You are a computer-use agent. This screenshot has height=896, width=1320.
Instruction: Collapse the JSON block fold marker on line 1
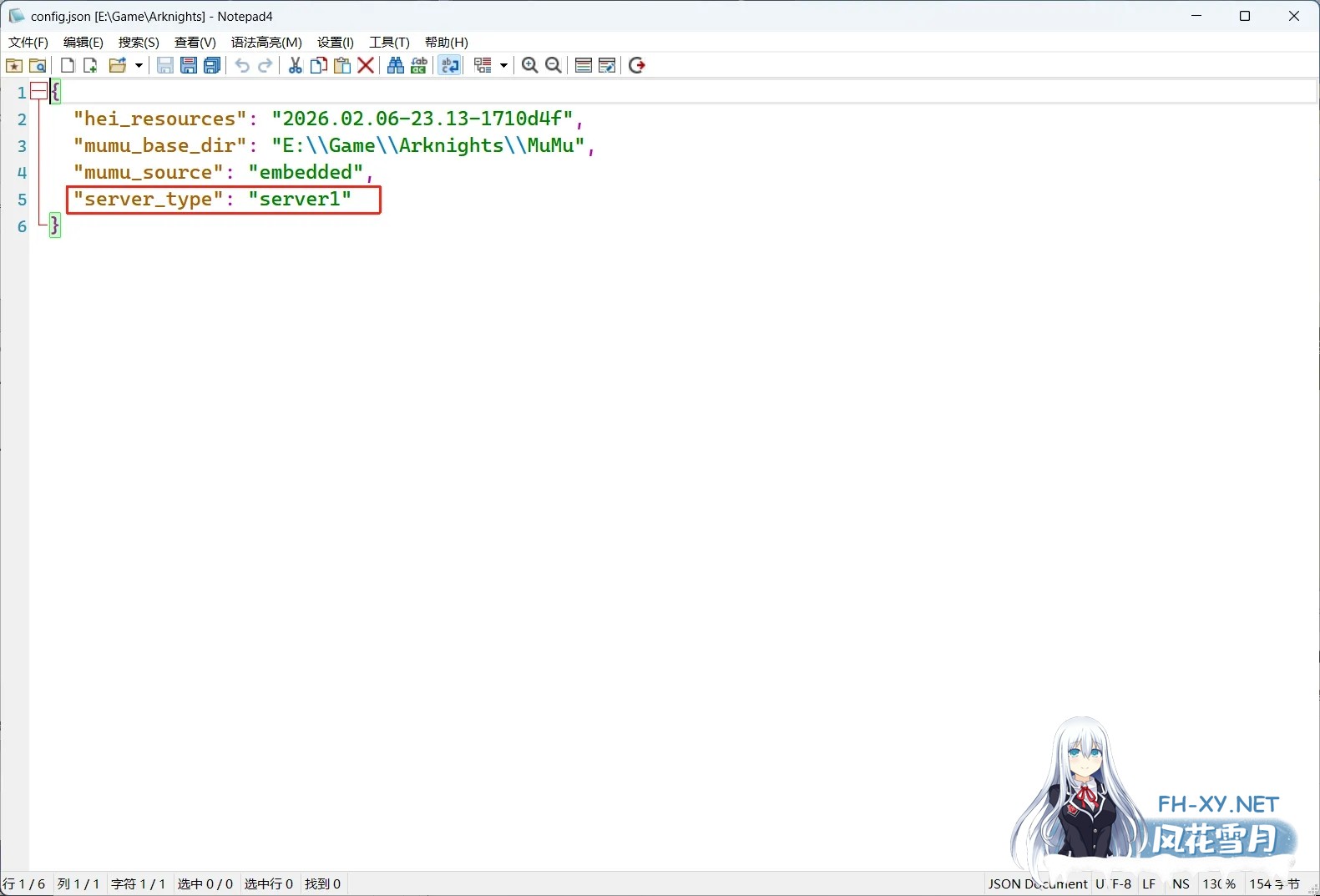(38, 92)
